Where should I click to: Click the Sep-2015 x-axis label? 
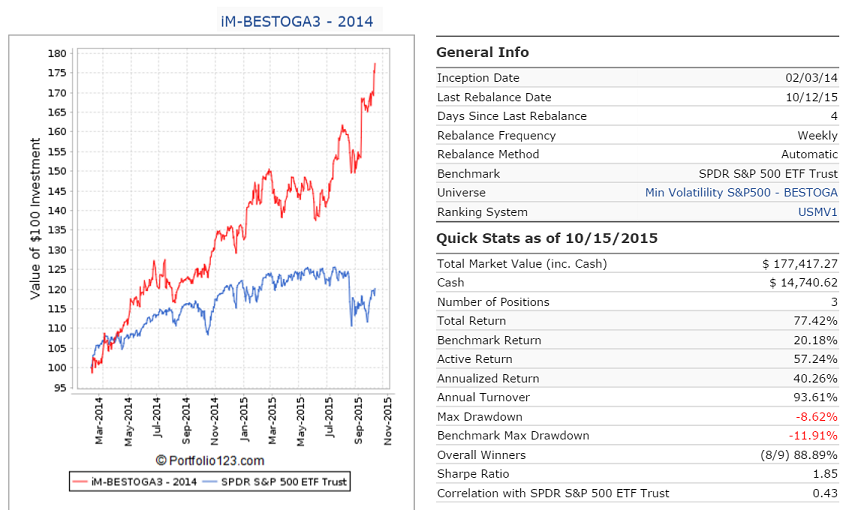359,420
